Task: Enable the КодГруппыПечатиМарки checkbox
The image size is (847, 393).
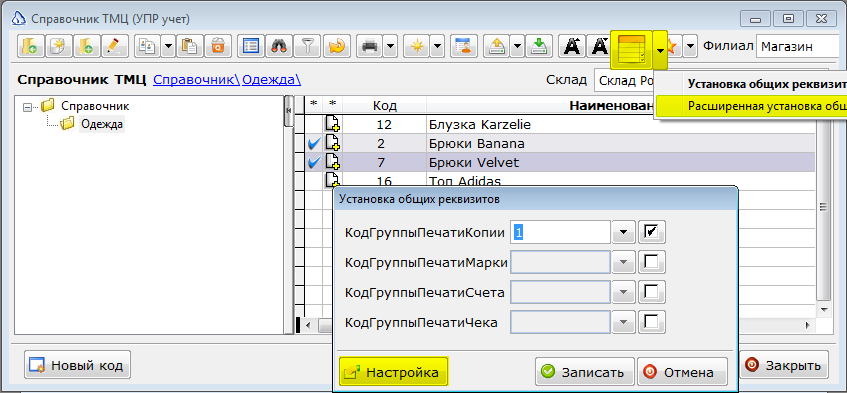Action: (651, 262)
